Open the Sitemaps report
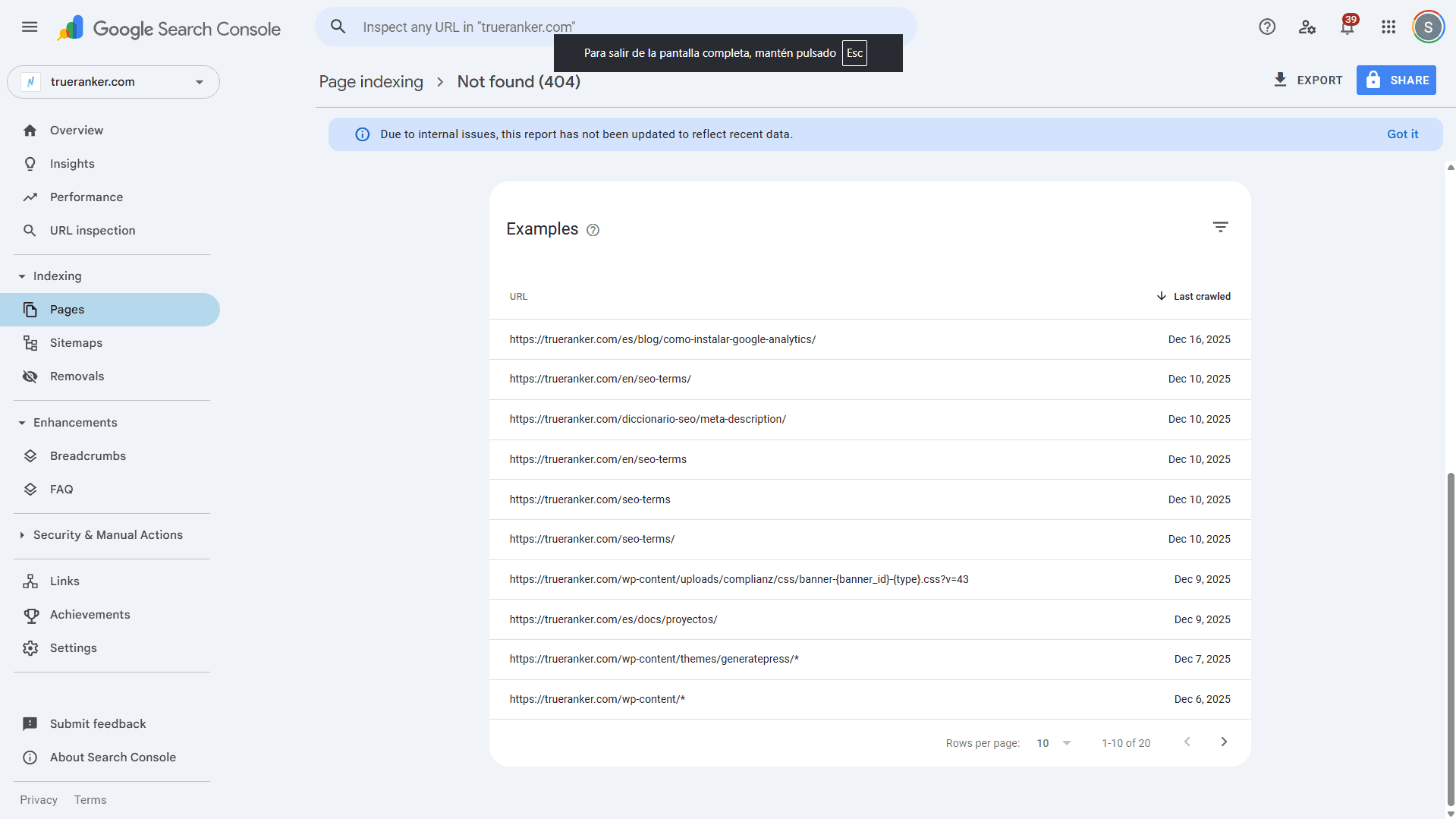The width and height of the screenshot is (1456, 819). click(x=76, y=343)
